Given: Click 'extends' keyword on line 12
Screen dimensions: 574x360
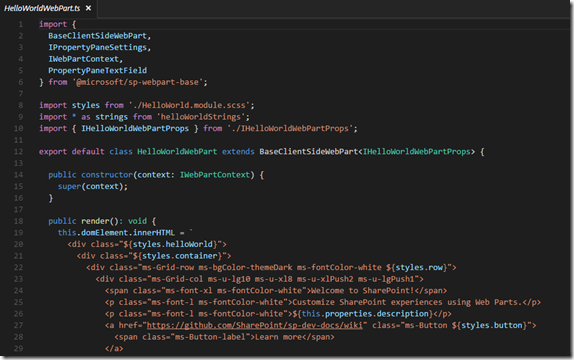Looking at the screenshot, I should point(238,152).
